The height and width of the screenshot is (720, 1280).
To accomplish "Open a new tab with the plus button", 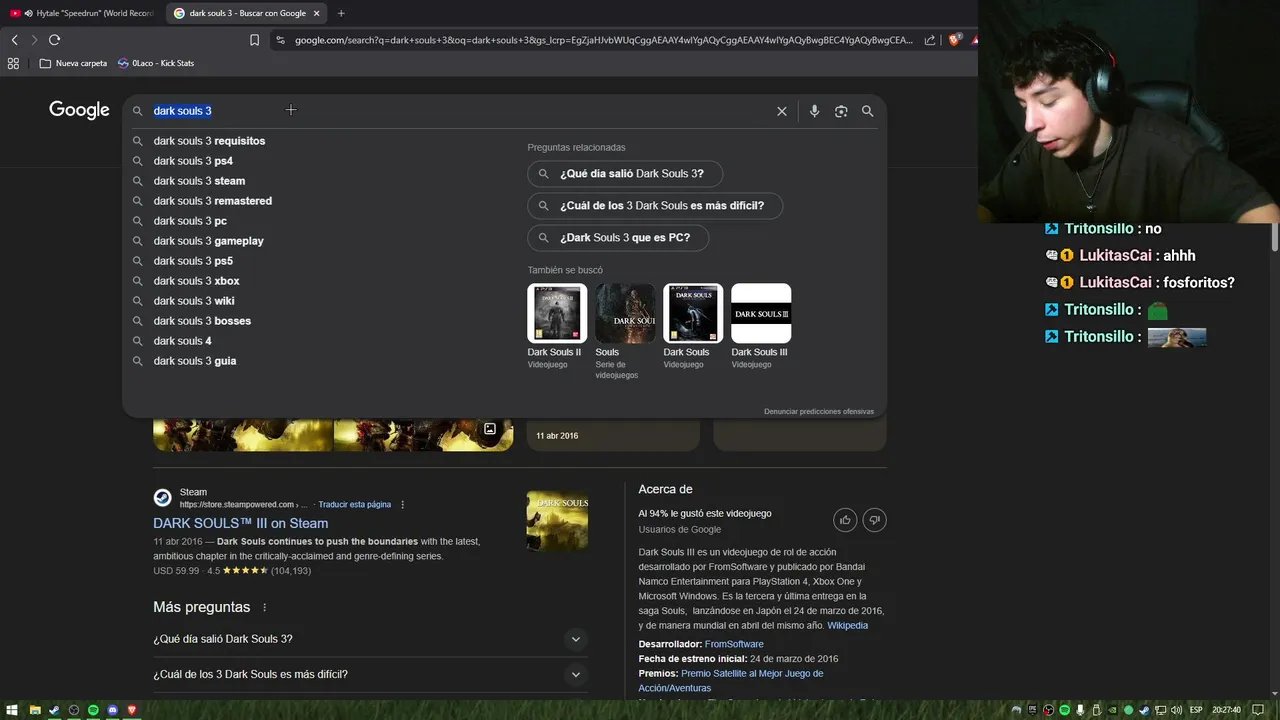I will click(x=341, y=13).
